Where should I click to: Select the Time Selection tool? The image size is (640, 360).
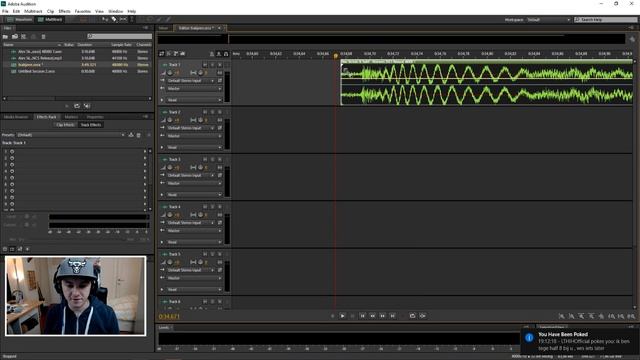tap(131, 19)
